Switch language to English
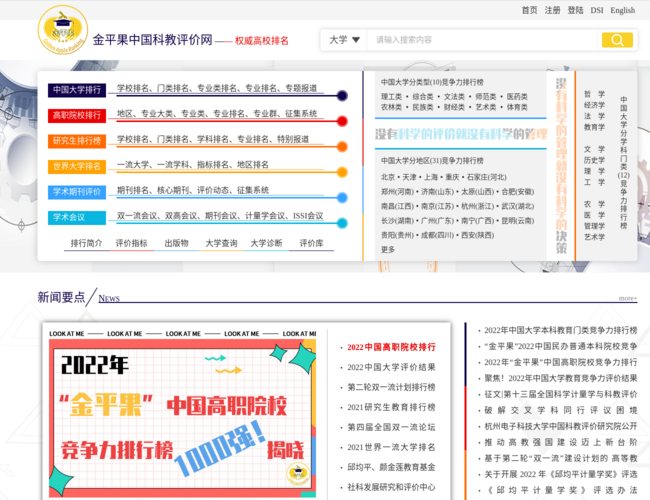650x500 pixels. (x=622, y=10)
